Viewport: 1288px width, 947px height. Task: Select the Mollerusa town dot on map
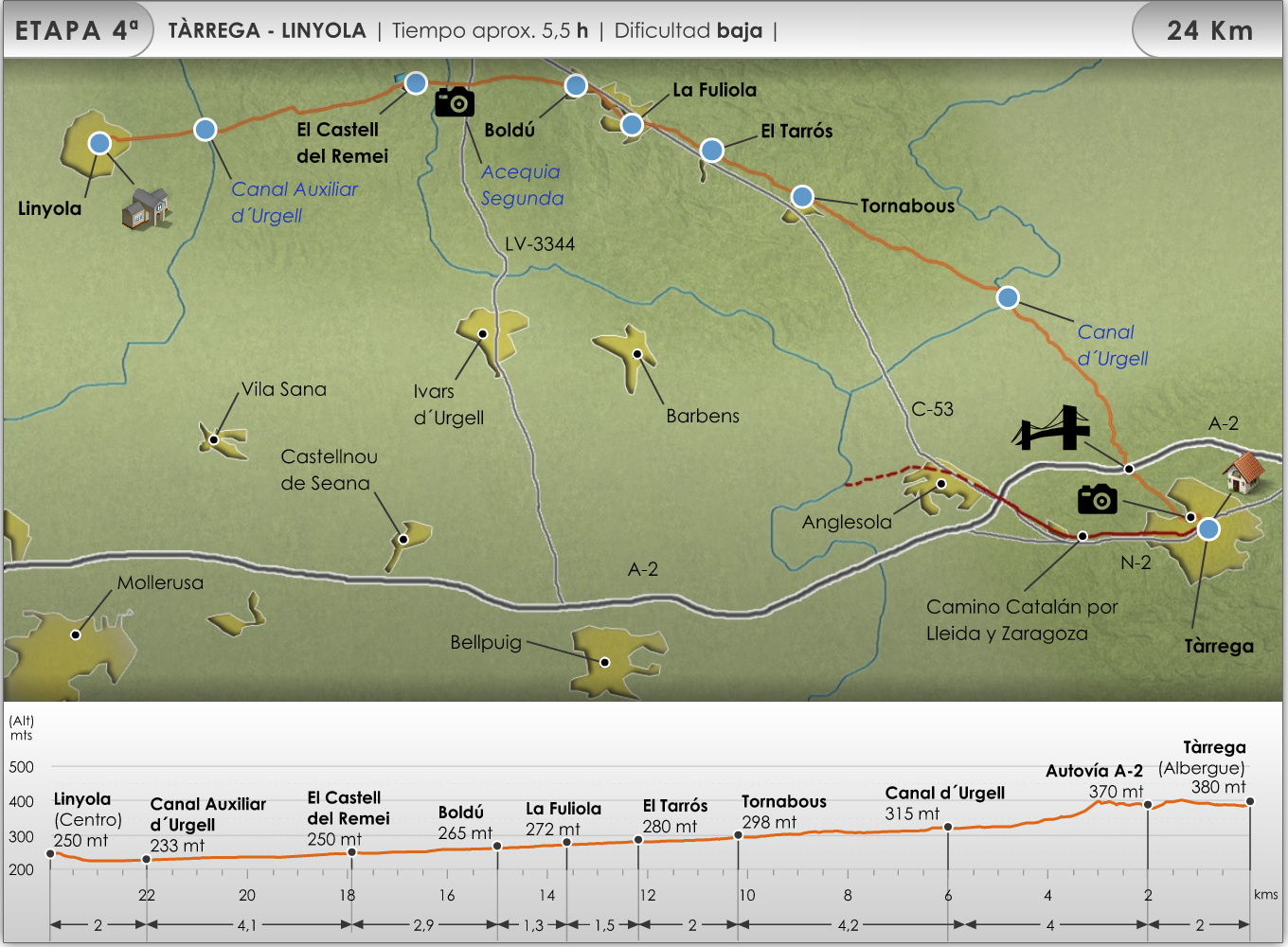[x=76, y=634]
